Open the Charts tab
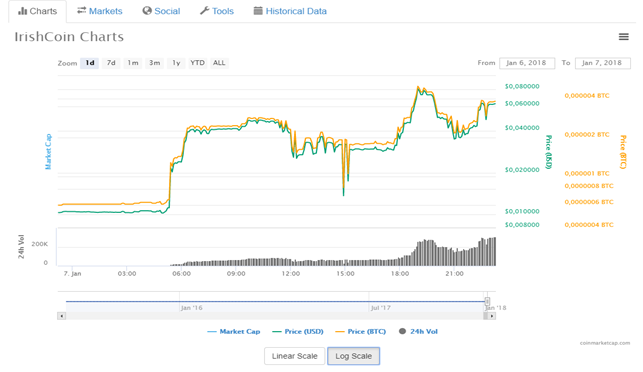Viewport: 643px width, 372px height. click(x=37, y=11)
